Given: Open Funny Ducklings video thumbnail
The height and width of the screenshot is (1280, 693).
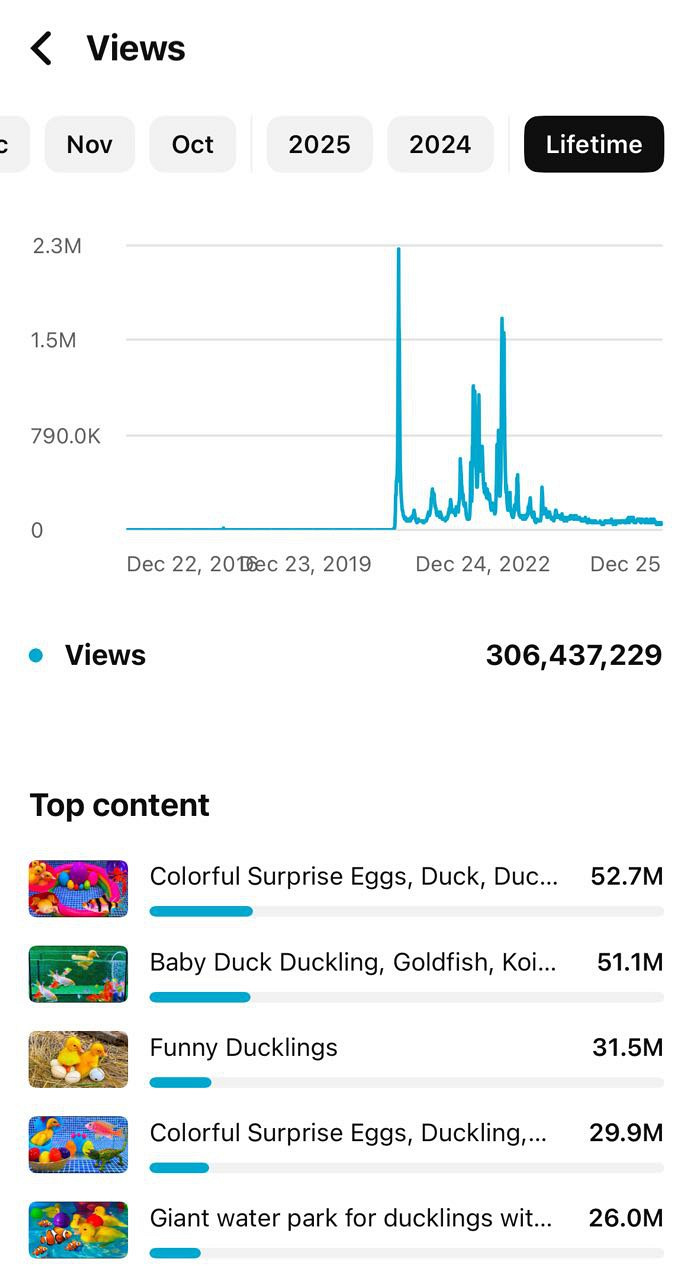Looking at the screenshot, I should [78, 1059].
